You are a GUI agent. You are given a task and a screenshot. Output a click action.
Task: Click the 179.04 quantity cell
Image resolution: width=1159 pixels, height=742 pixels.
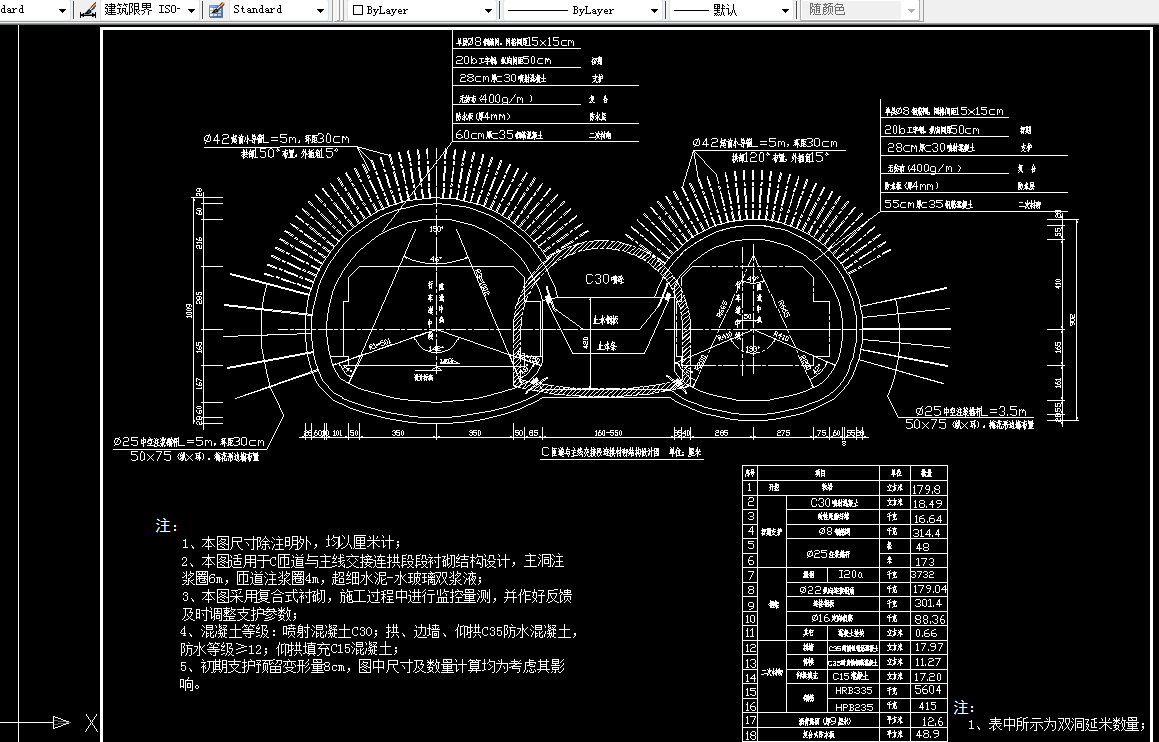coord(928,590)
